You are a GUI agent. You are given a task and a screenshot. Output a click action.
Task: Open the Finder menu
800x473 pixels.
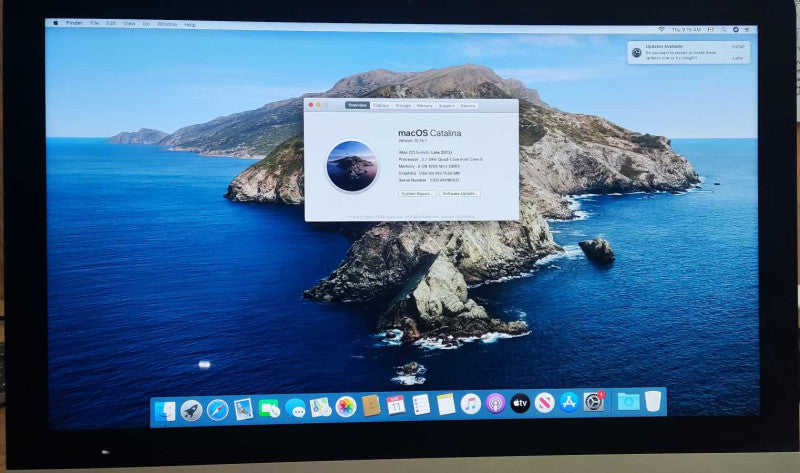tap(74, 23)
